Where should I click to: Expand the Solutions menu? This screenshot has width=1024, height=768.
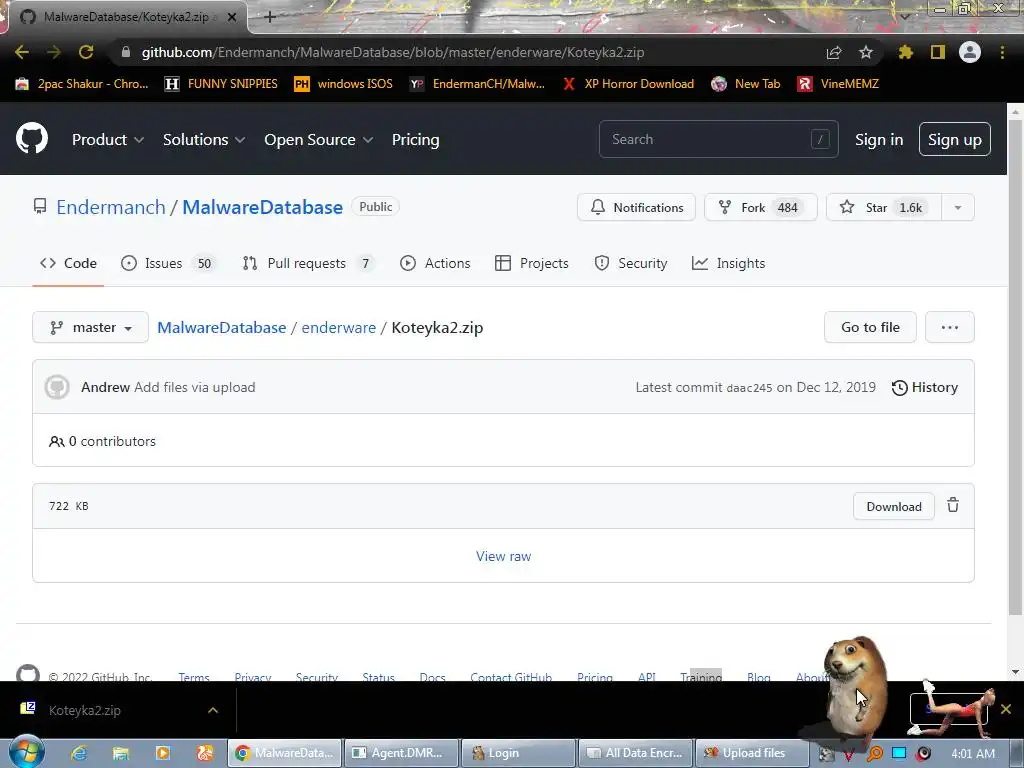pyautogui.click(x=204, y=140)
